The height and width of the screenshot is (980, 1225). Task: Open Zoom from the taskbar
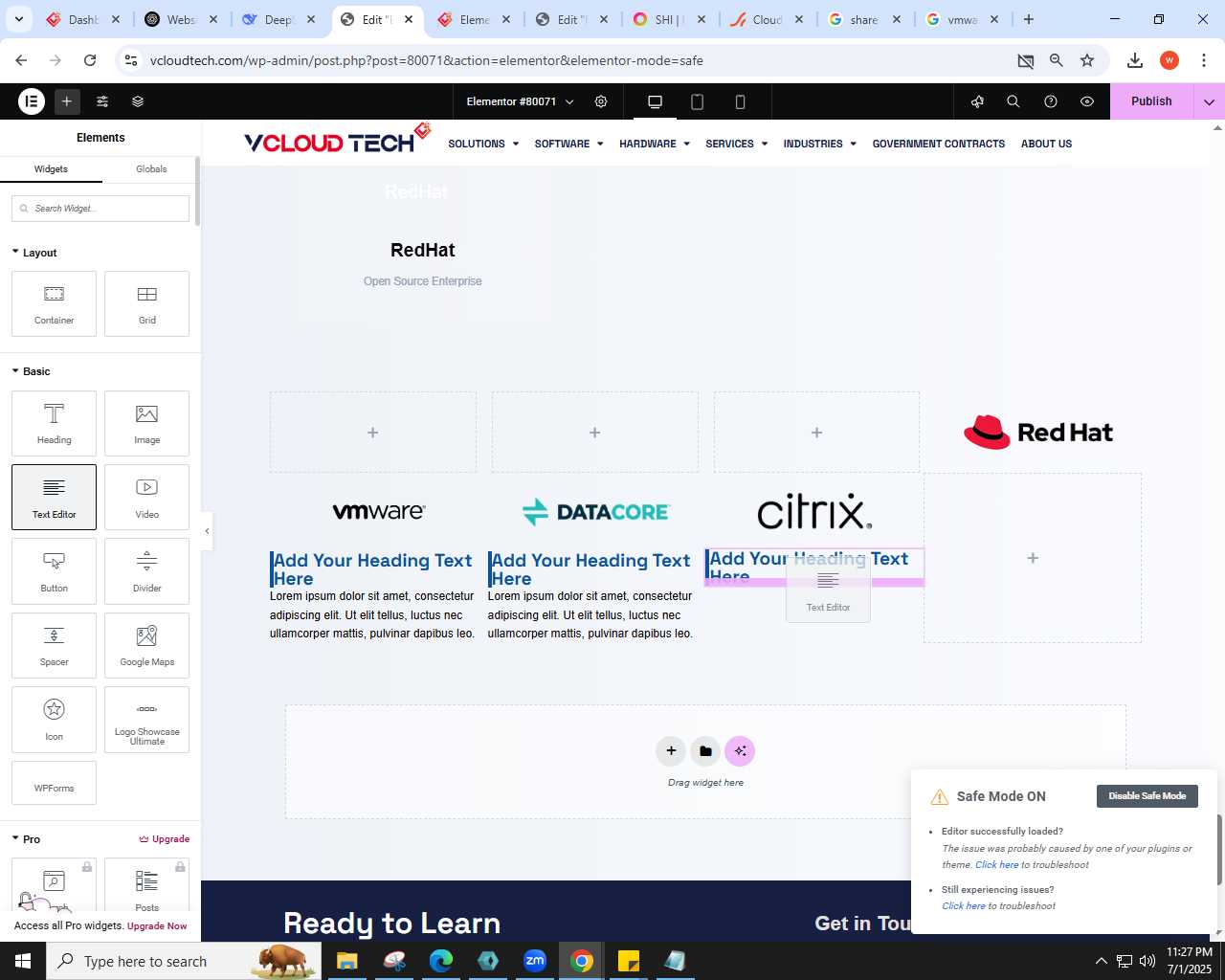535,961
